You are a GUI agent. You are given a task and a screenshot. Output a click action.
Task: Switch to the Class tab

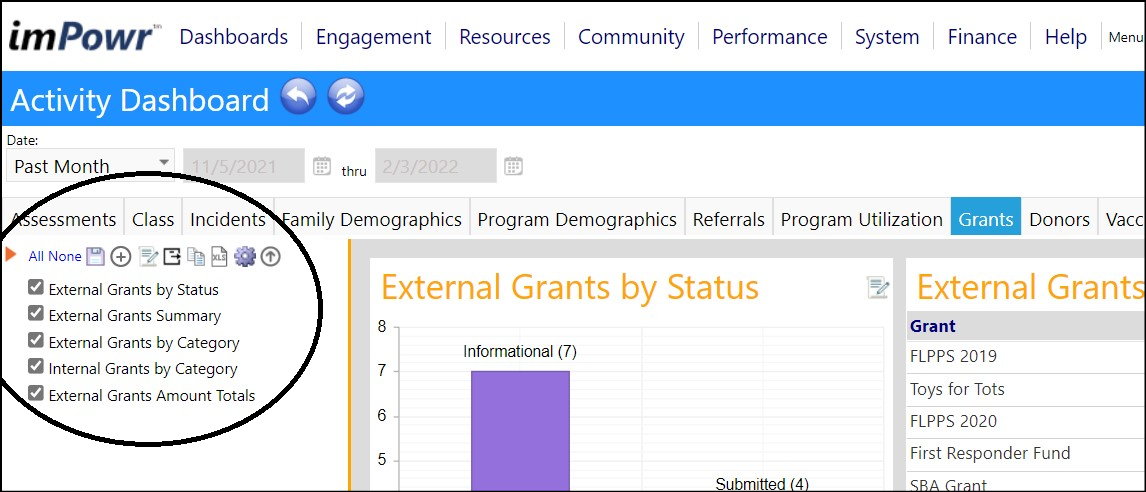pos(153,219)
